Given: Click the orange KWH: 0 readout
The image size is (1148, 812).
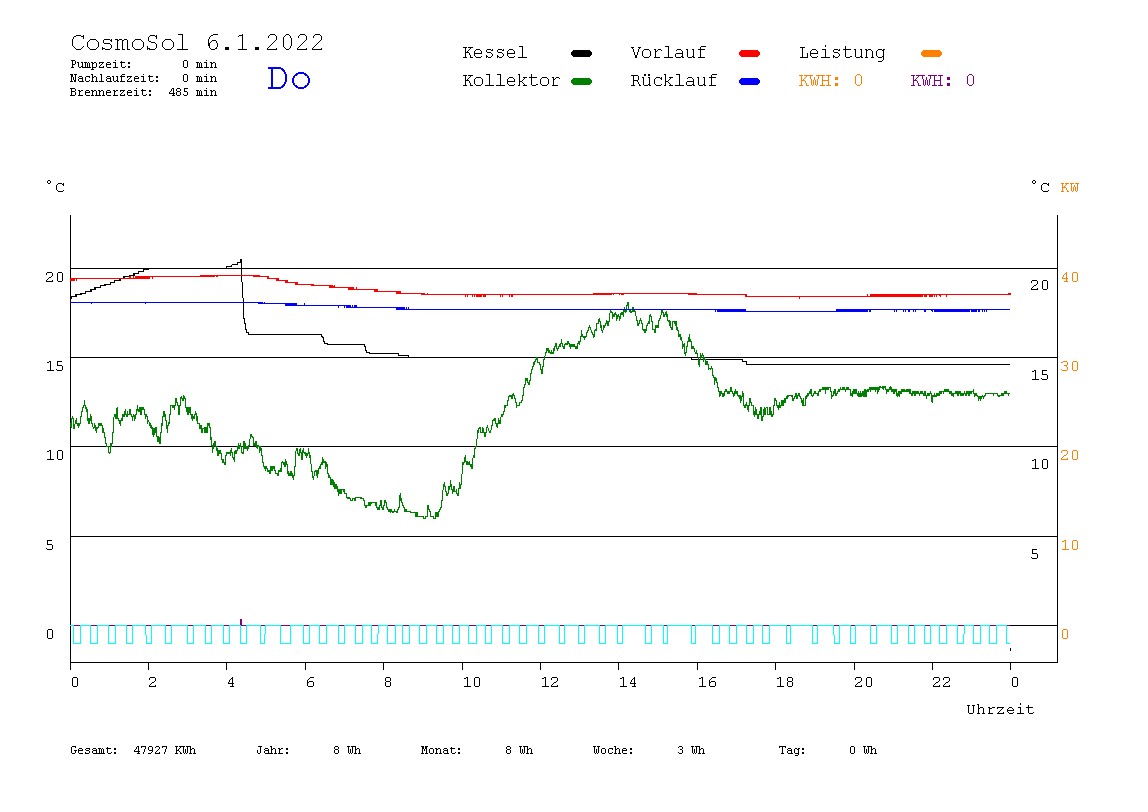Looking at the screenshot, I should point(830,81).
